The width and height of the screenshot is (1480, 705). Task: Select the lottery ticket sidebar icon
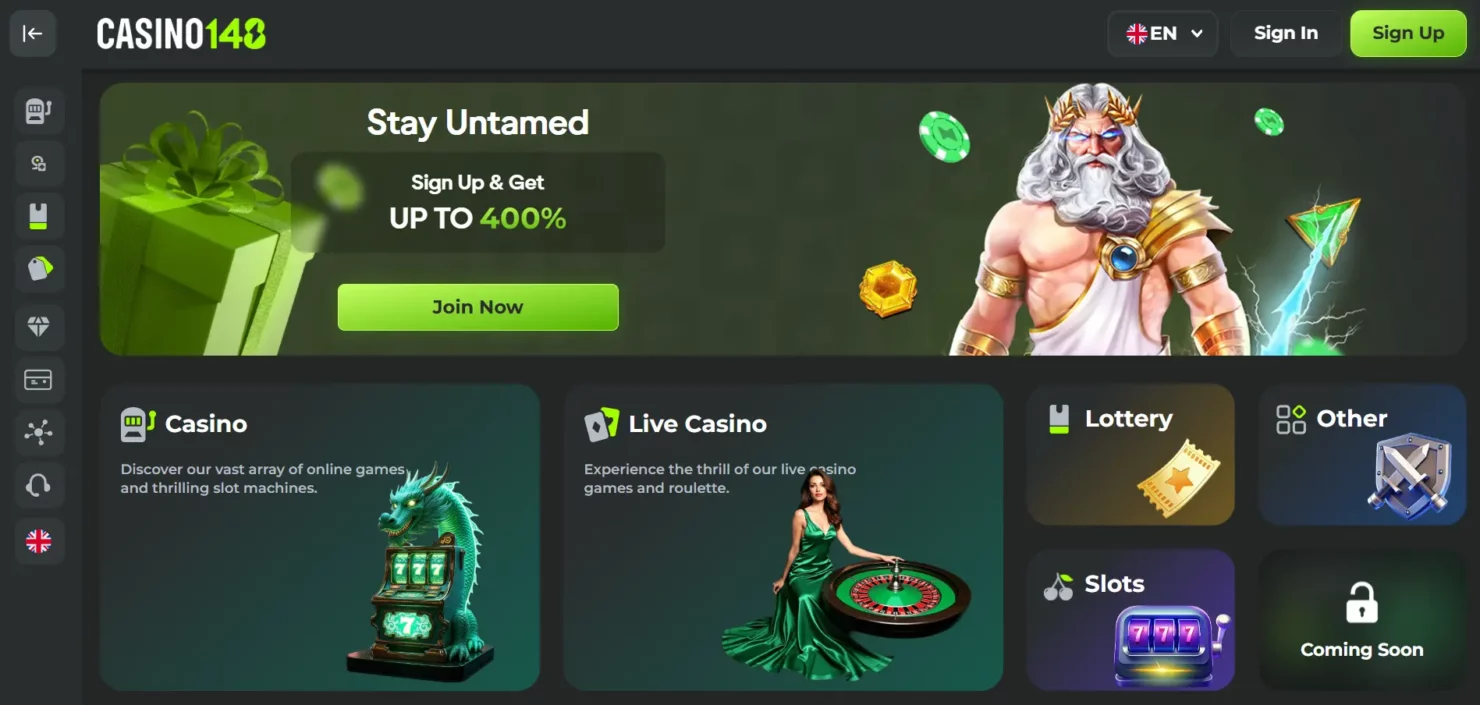coord(39,216)
